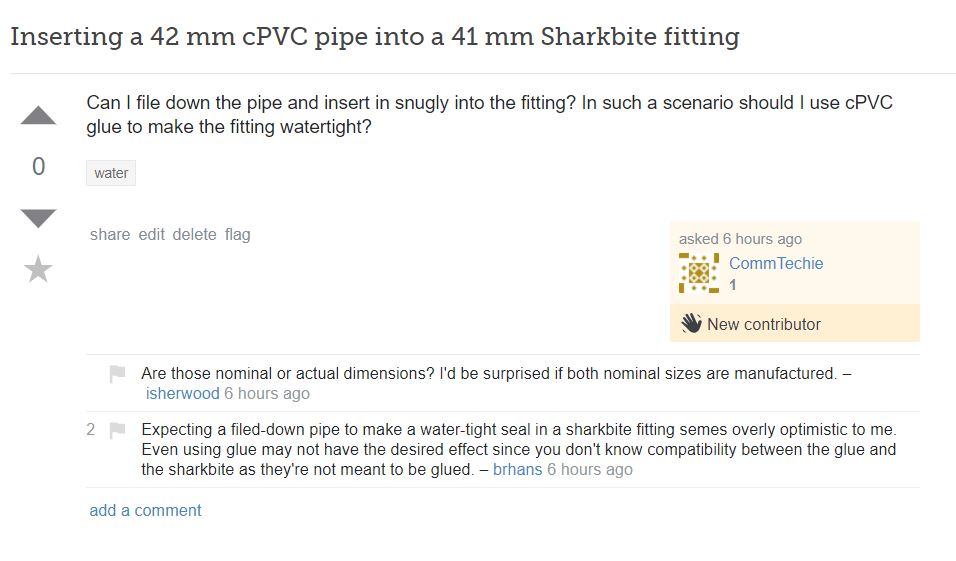Upvote the question with the up arrow

point(38,115)
